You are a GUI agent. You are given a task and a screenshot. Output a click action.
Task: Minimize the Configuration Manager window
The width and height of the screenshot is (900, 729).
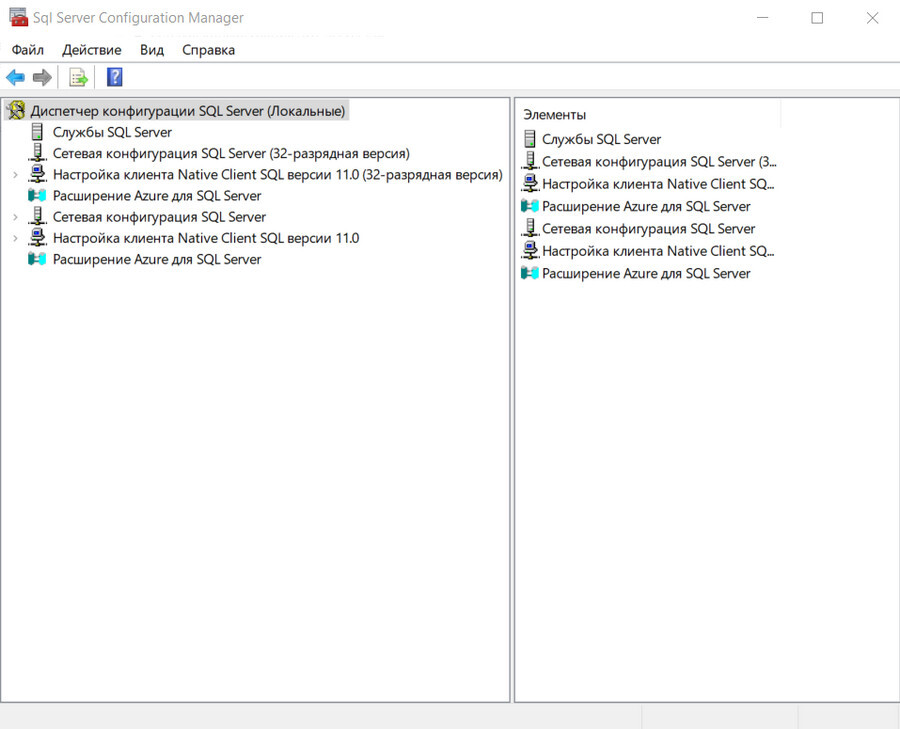762,18
